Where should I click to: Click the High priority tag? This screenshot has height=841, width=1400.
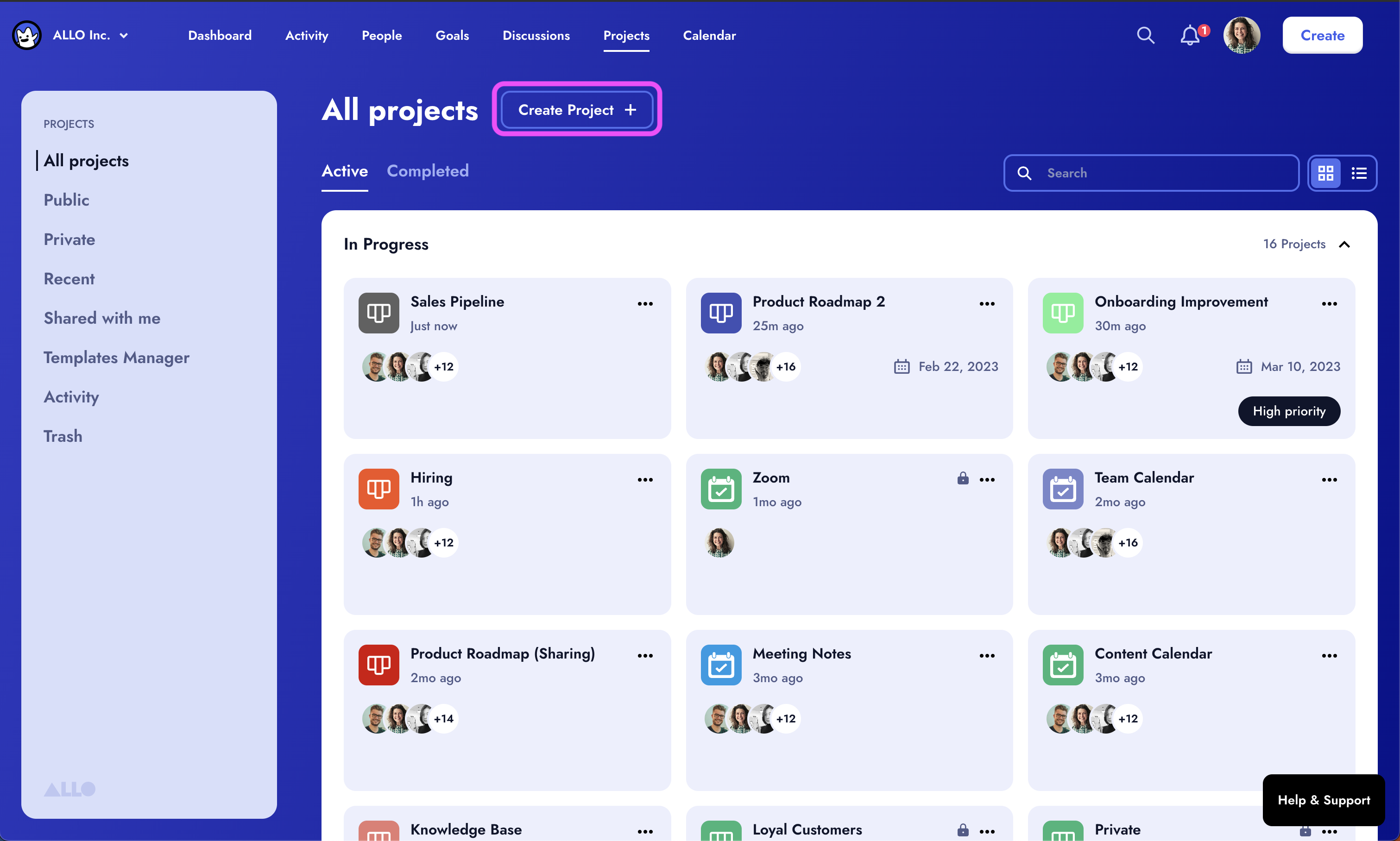click(x=1288, y=411)
